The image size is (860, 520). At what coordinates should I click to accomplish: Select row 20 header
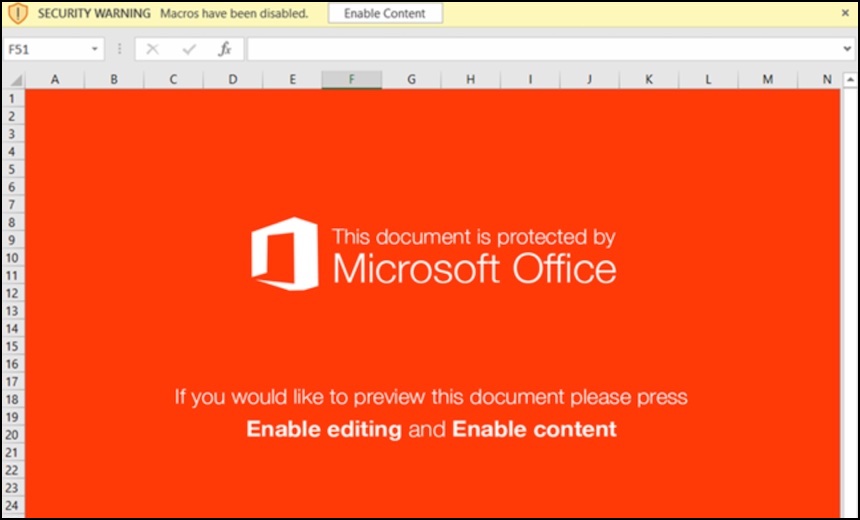[12, 434]
